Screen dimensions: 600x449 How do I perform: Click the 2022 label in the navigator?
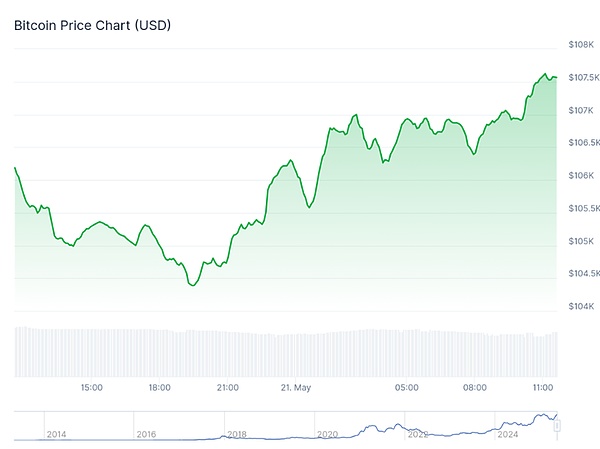coord(418,435)
